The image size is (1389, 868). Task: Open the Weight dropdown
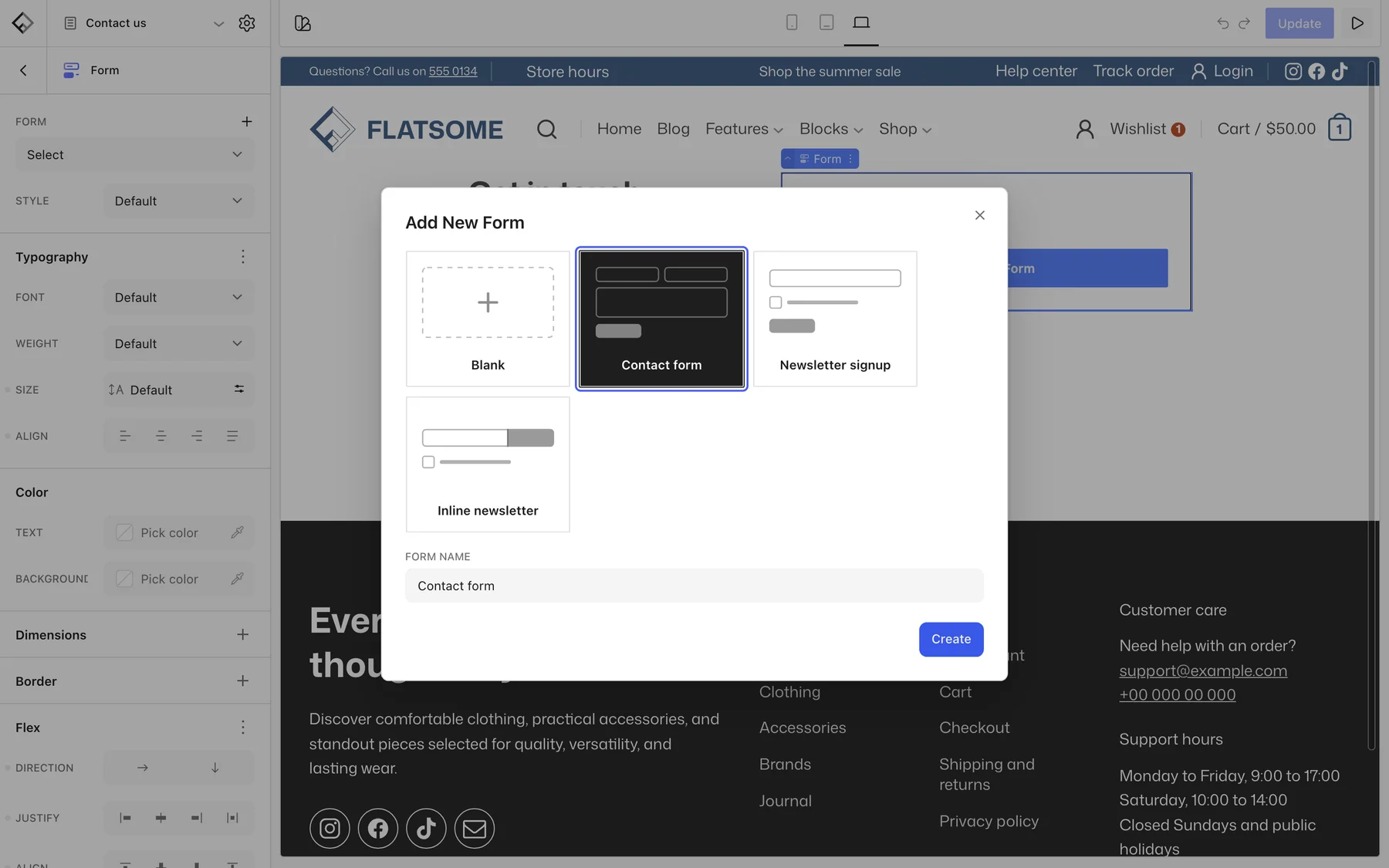tap(179, 343)
